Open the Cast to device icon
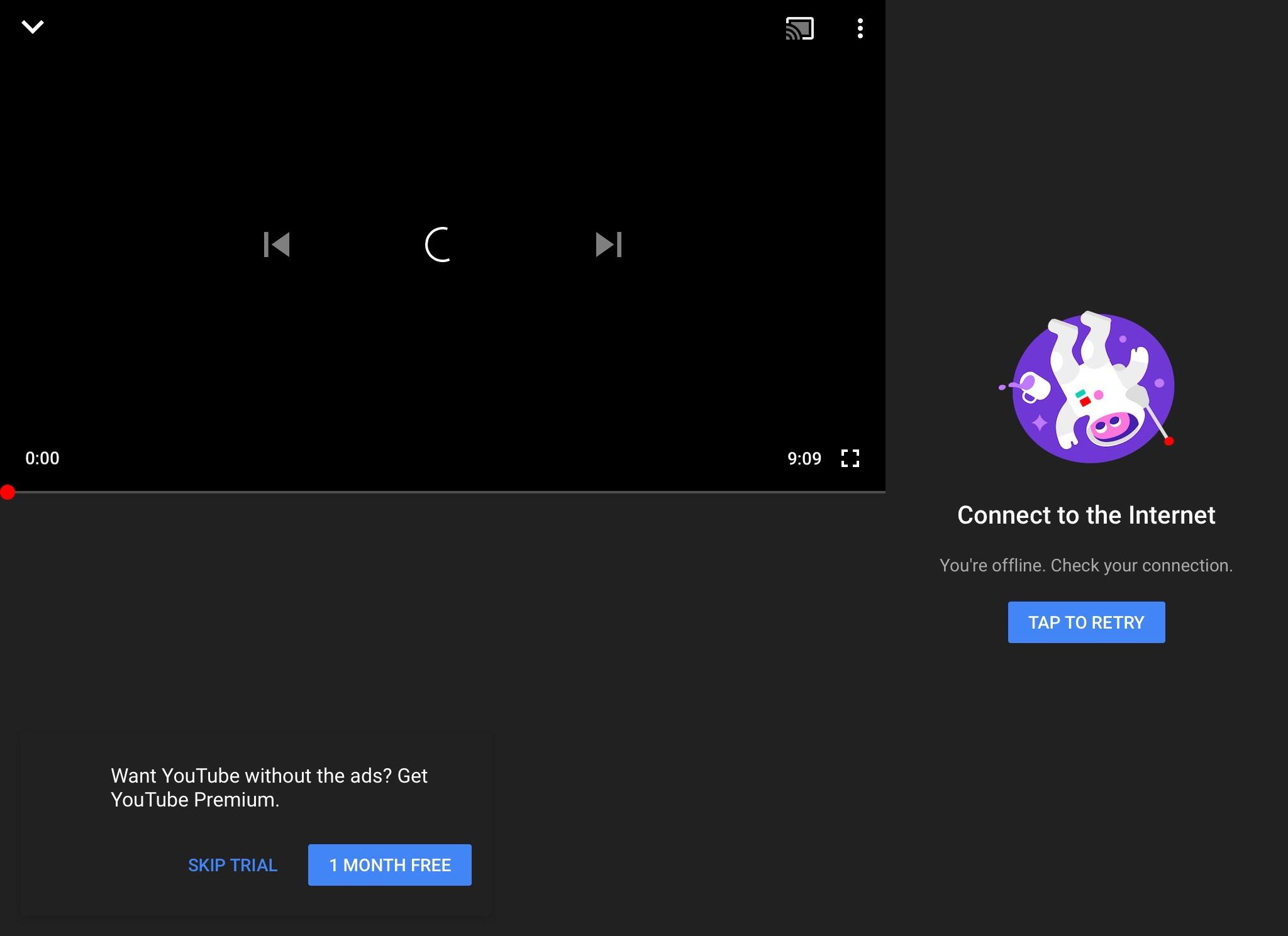The width and height of the screenshot is (1288, 936). pos(800,28)
